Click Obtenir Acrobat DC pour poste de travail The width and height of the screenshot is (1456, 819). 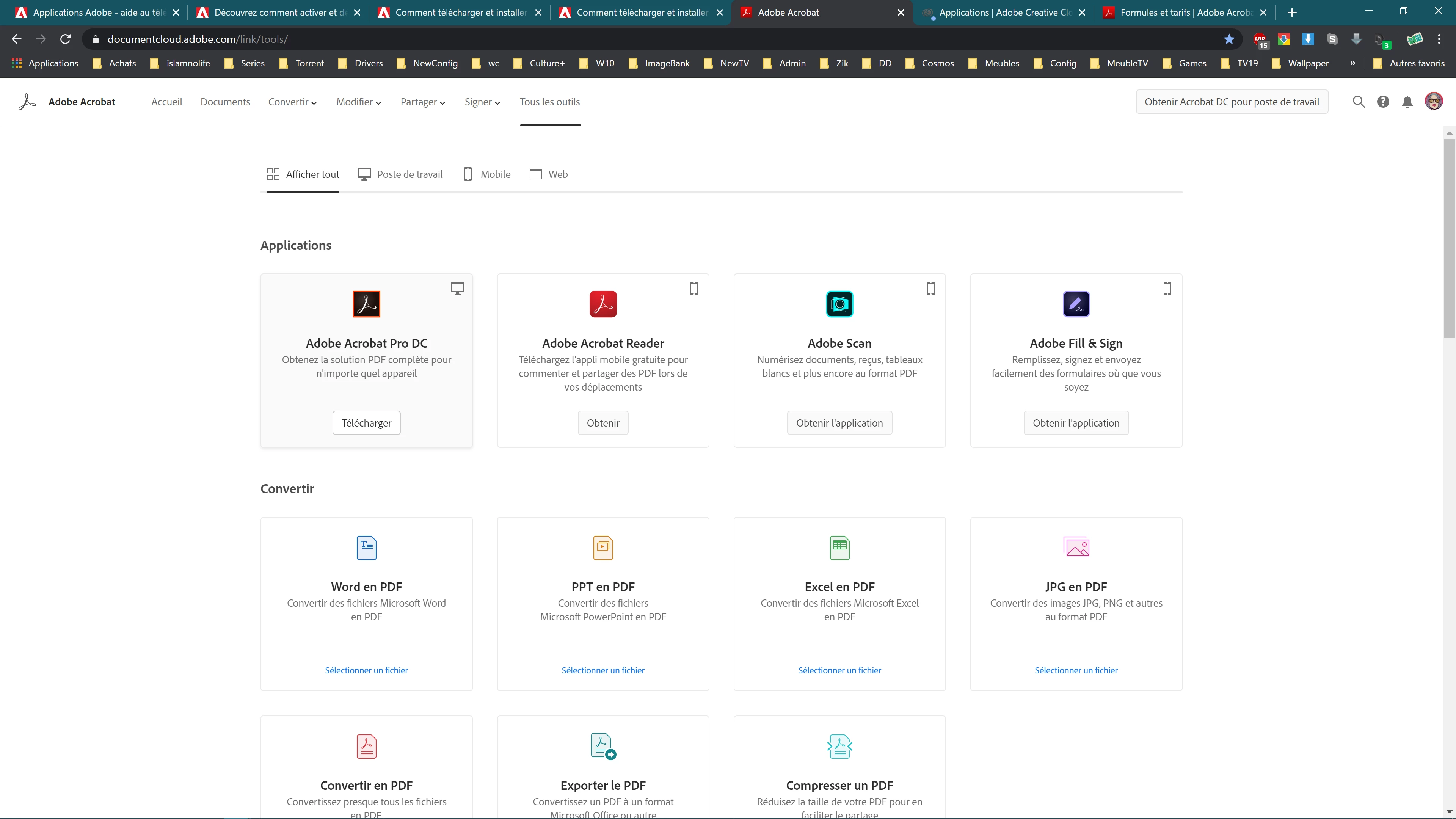tap(1232, 102)
